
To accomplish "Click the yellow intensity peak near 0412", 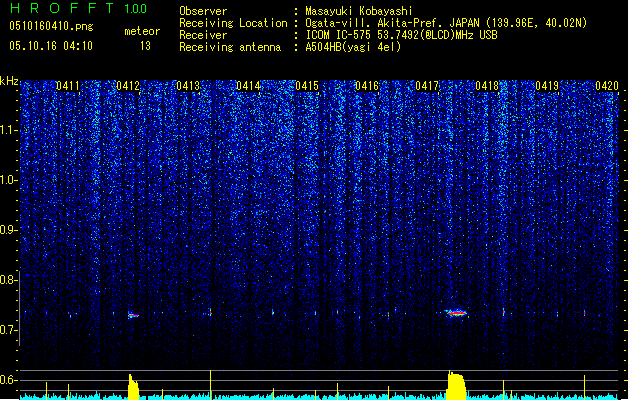I will 133,387.
